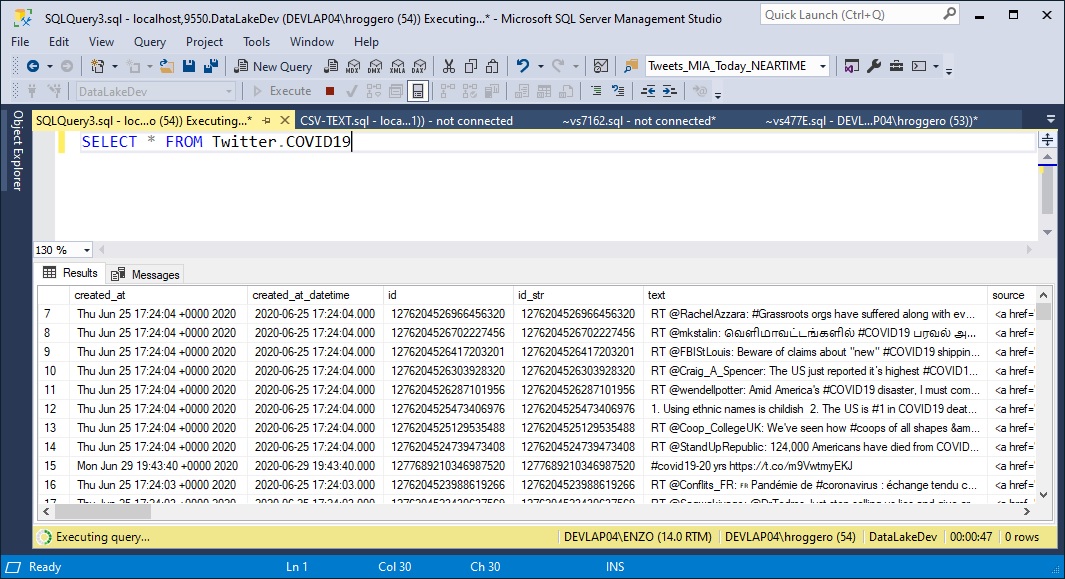Click the Paste clipboard icon
1065x579 pixels.
click(492, 66)
